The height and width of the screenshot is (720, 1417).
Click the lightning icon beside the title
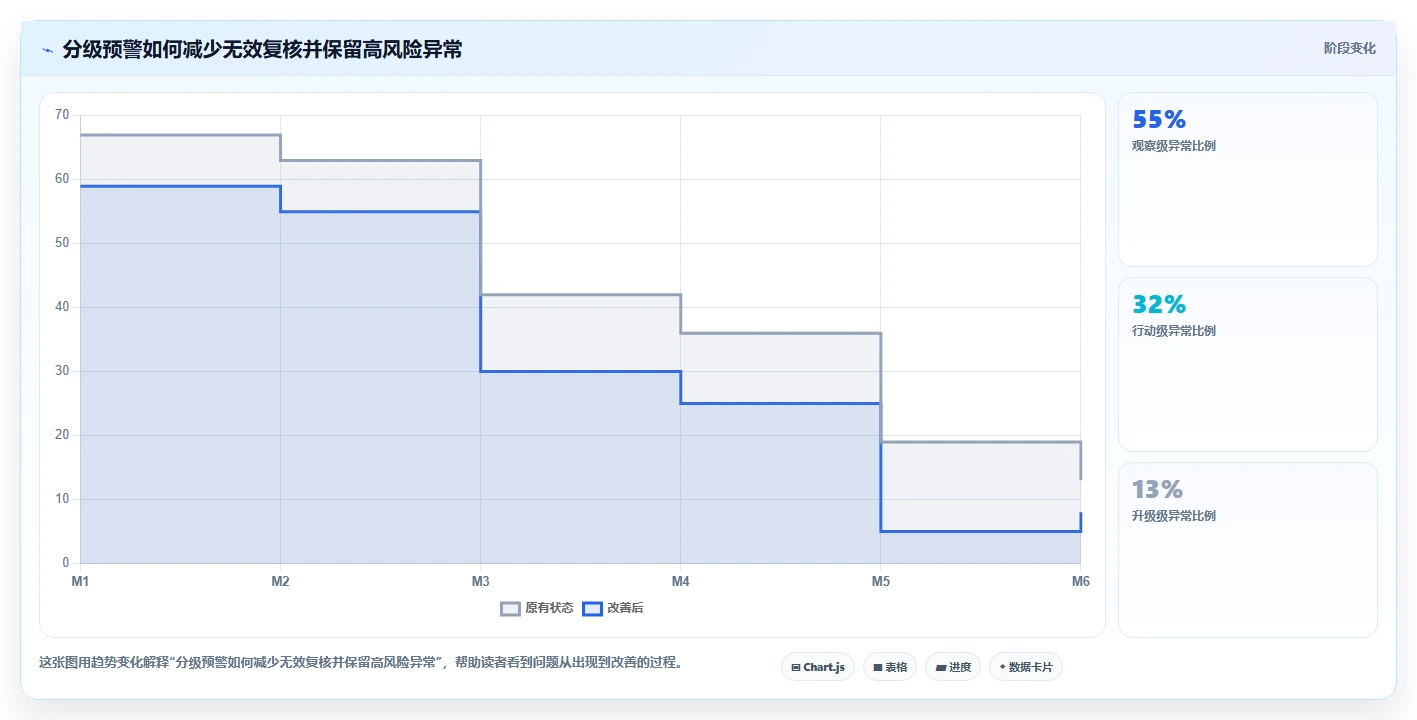tap(47, 50)
